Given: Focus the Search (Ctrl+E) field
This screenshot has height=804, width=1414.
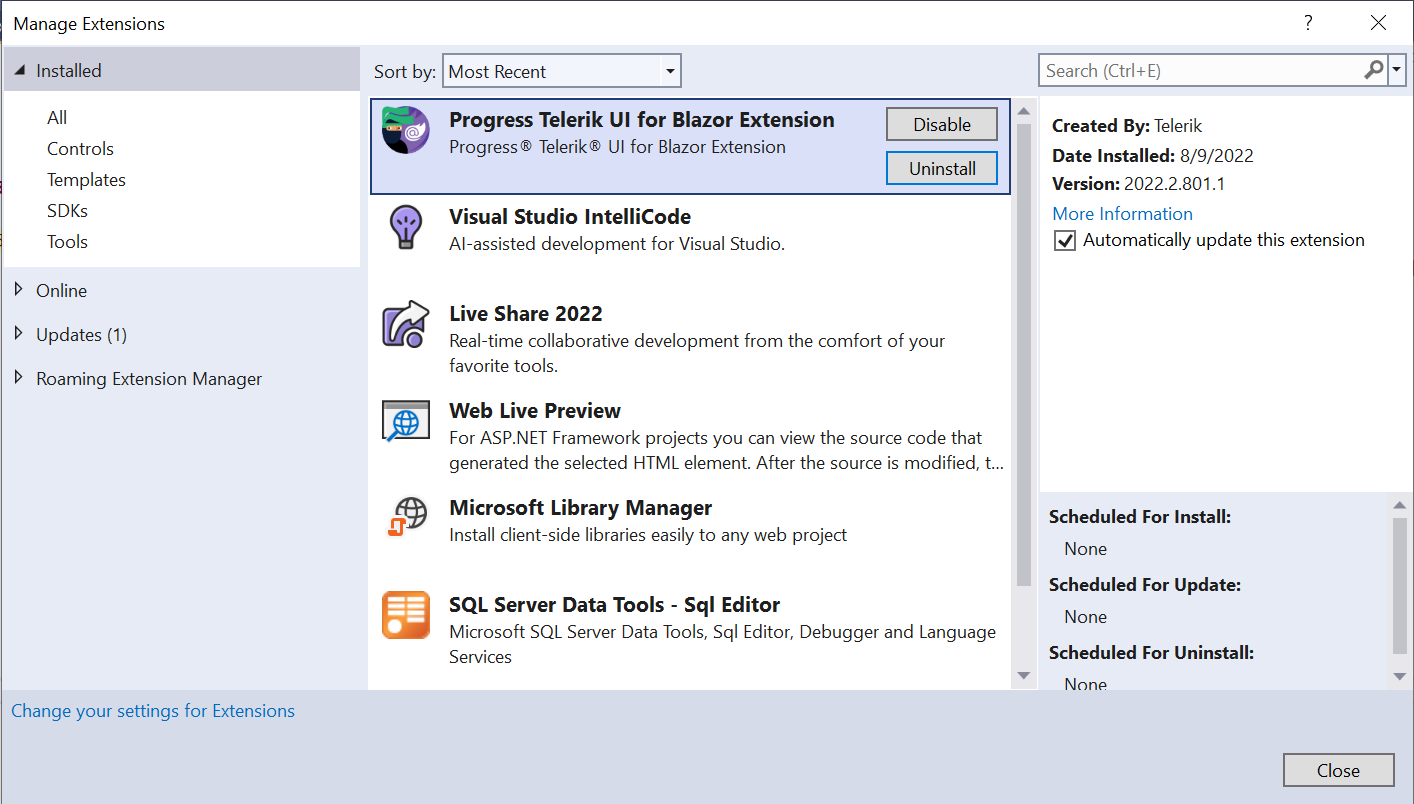Looking at the screenshot, I should coord(1200,71).
